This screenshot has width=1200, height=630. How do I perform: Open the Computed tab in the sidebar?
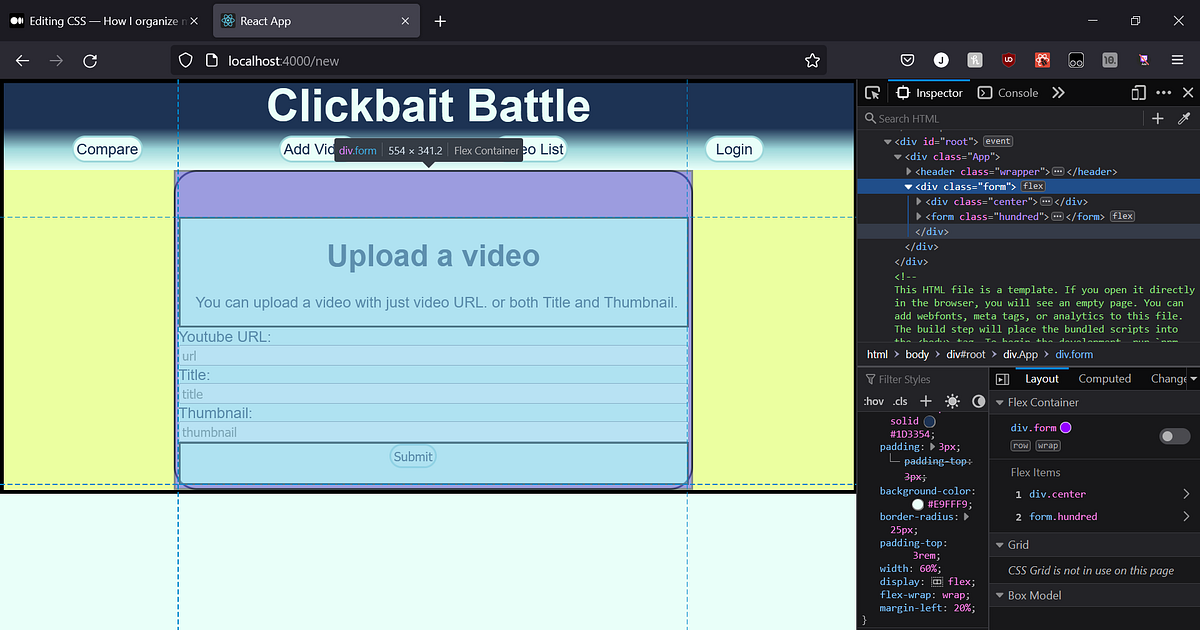coord(1104,378)
